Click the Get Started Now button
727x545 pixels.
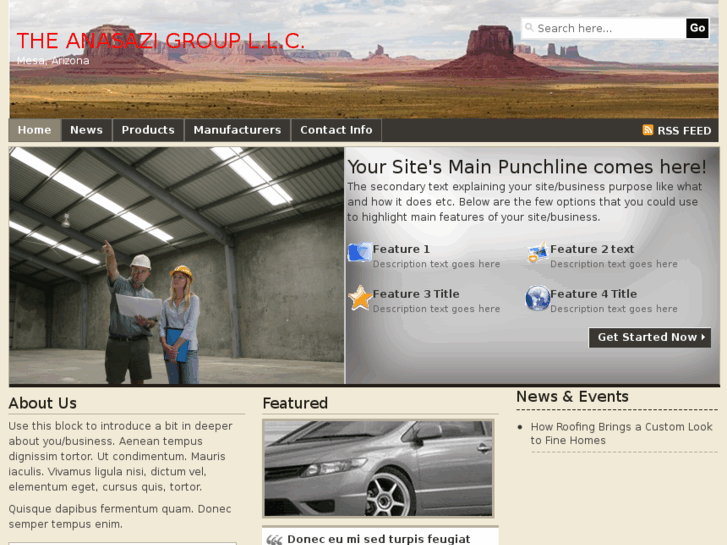(650, 337)
